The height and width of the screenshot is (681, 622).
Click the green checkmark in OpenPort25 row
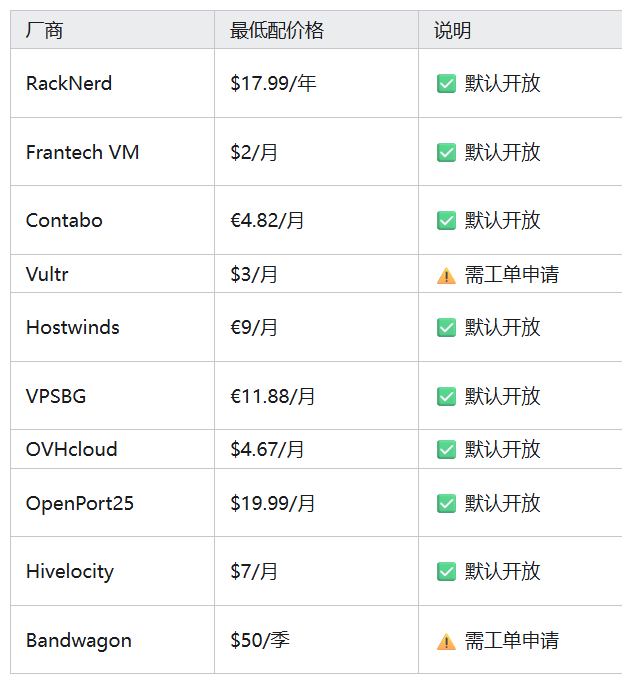tap(446, 504)
